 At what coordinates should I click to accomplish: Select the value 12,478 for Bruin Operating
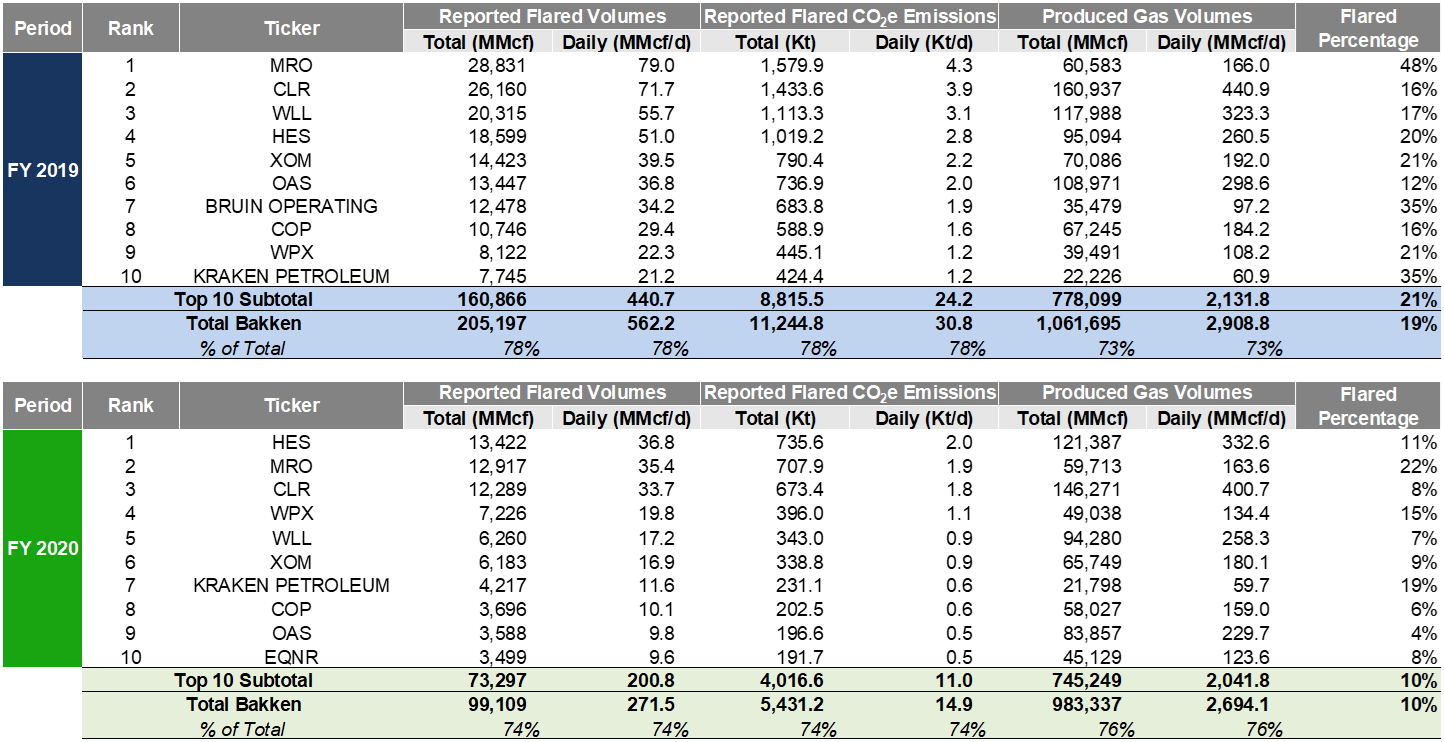coord(498,206)
